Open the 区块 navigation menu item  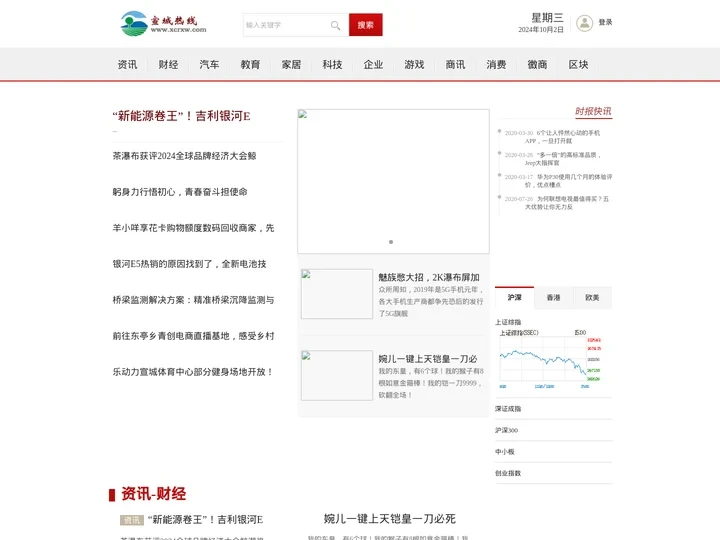click(579, 65)
